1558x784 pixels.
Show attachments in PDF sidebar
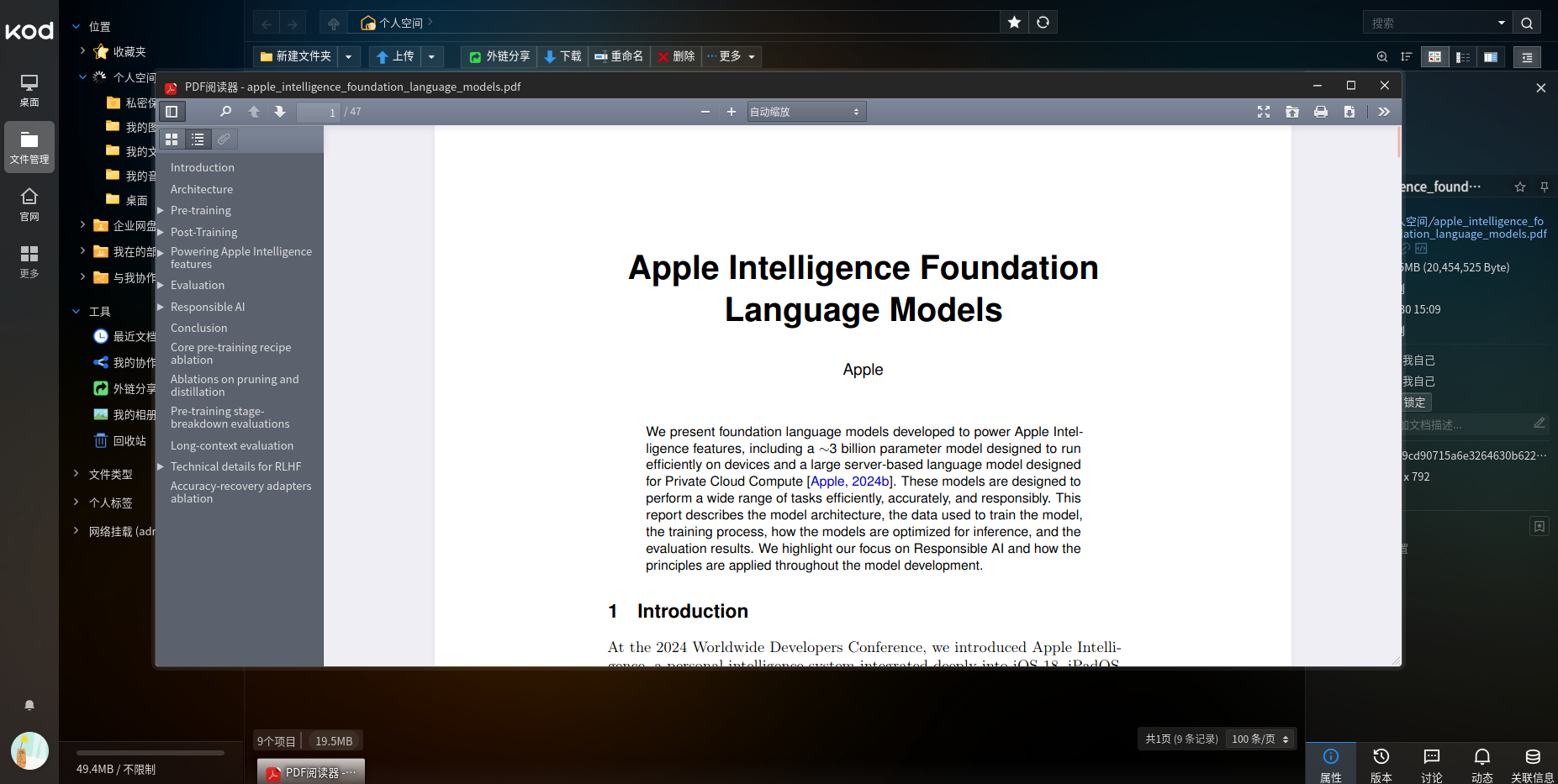224,139
